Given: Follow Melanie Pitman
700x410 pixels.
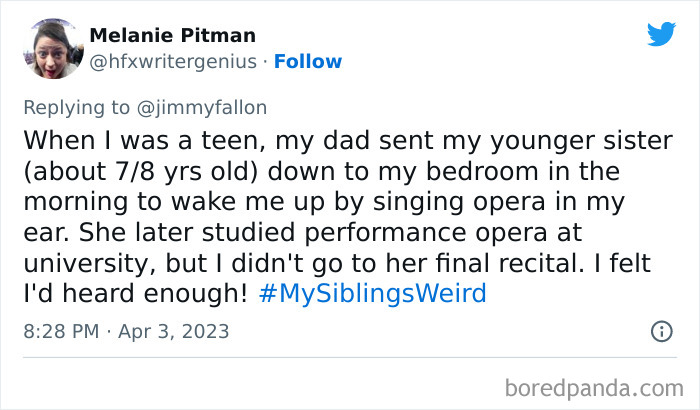Looking at the screenshot, I should tap(310, 61).
